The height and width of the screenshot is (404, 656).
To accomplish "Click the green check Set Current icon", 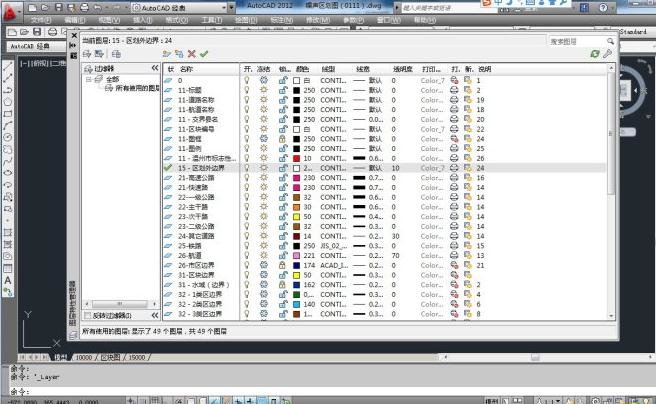I will click(204, 54).
